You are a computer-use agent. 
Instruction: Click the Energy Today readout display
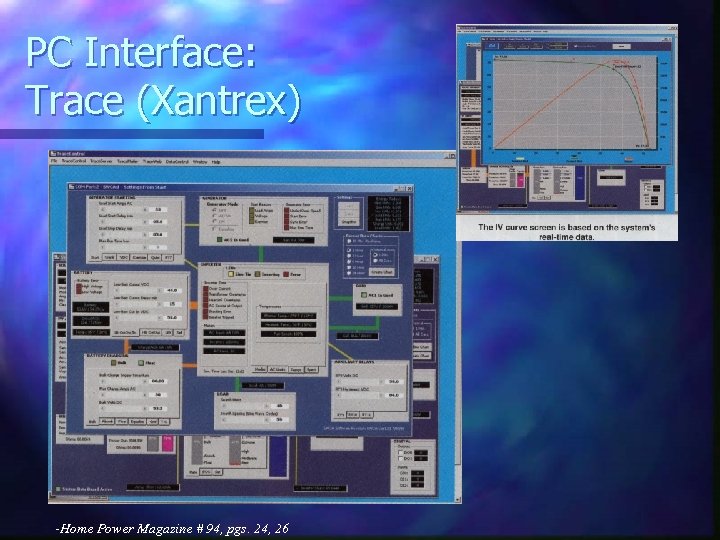click(x=388, y=214)
